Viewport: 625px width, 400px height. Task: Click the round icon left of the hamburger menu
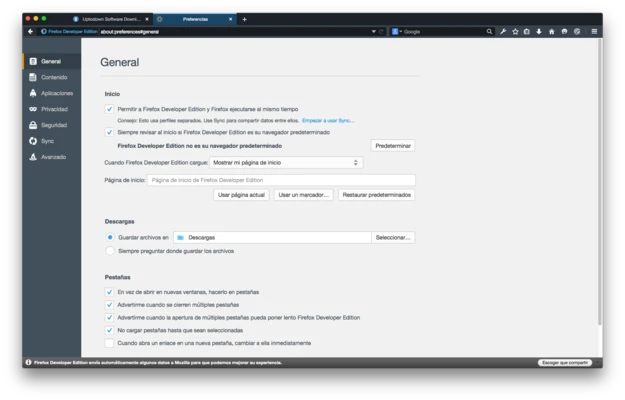[x=577, y=31]
